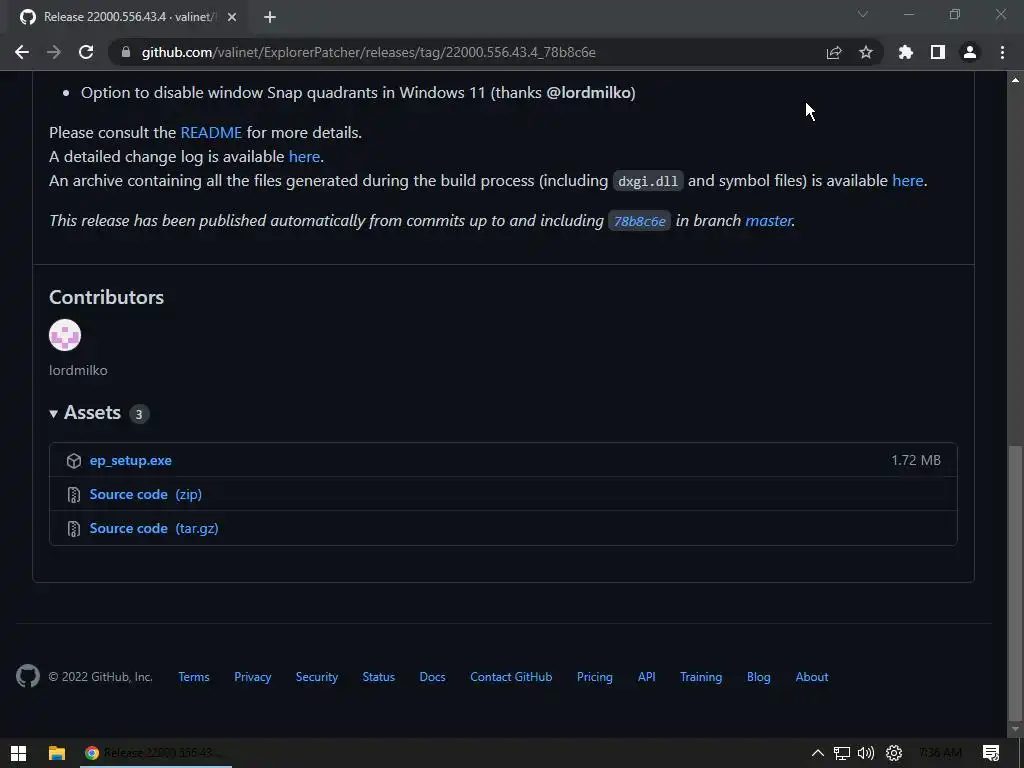Open the Pricing footer link
The image size is (1024, 768).
click(x=594, y=677)
